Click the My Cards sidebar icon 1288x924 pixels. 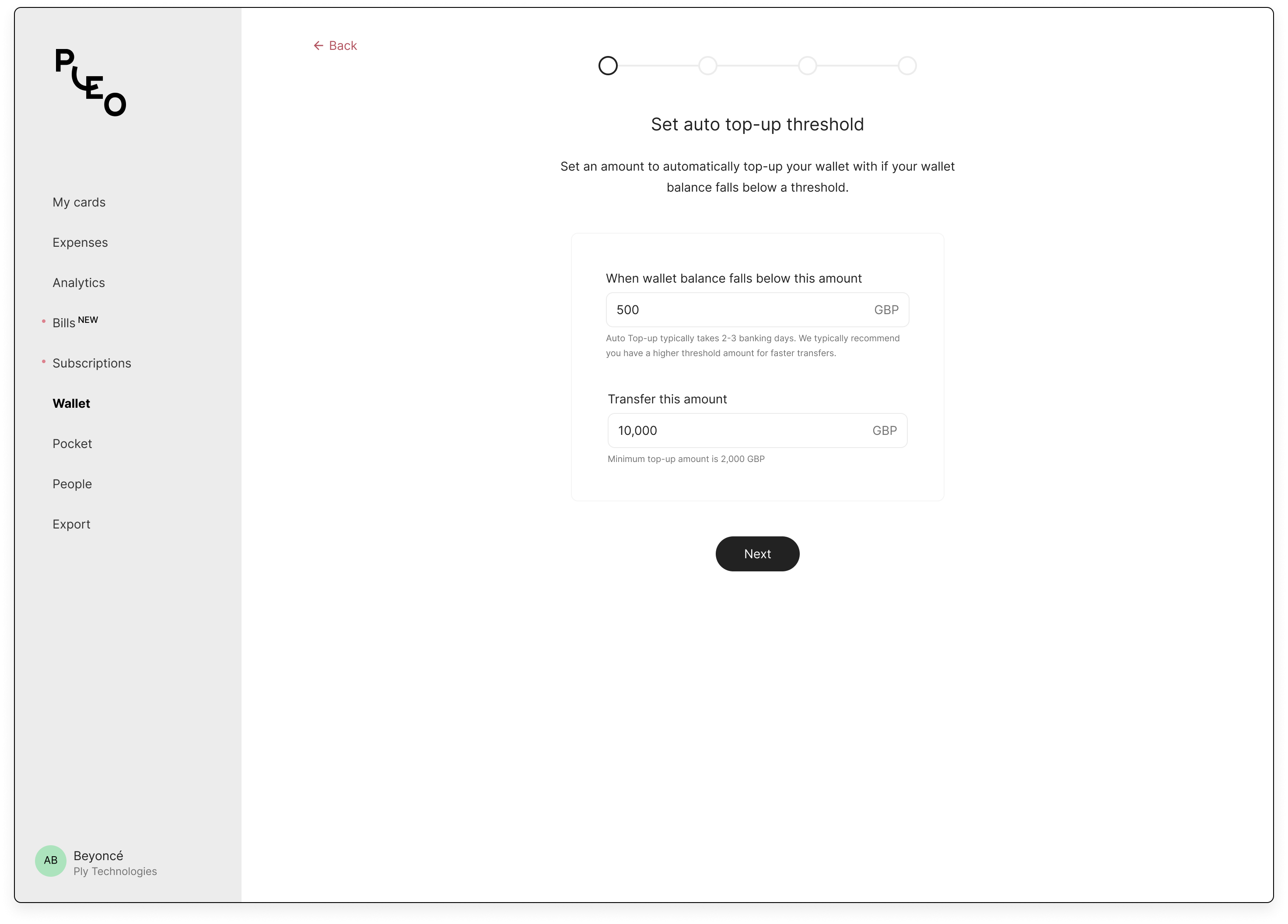pyautogui.click(x=79, y=202)
